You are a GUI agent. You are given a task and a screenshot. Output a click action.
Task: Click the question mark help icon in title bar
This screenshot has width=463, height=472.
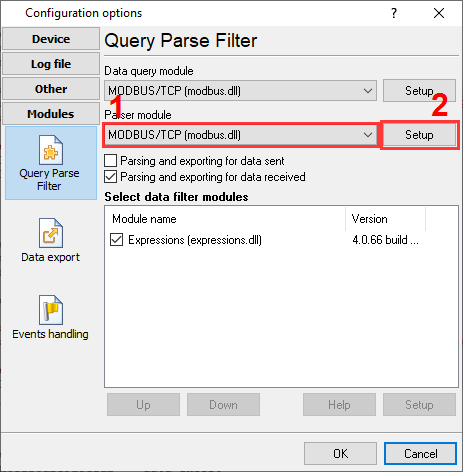[x=394, y=13]
